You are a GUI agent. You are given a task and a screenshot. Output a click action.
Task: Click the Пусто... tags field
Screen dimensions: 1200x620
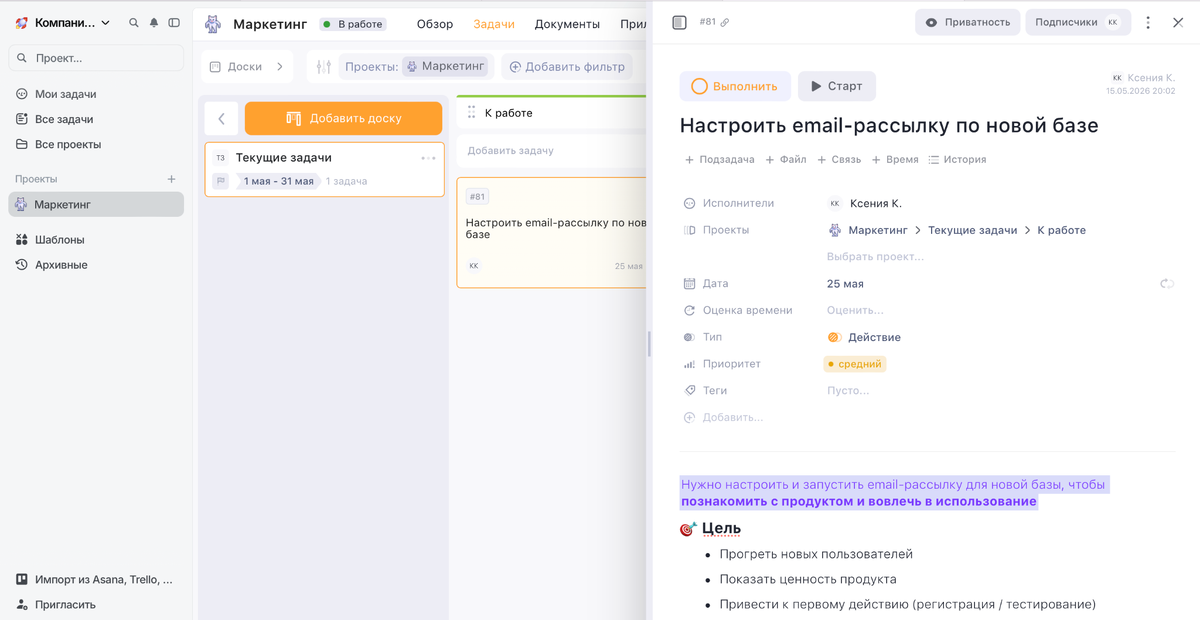[848, 391]
